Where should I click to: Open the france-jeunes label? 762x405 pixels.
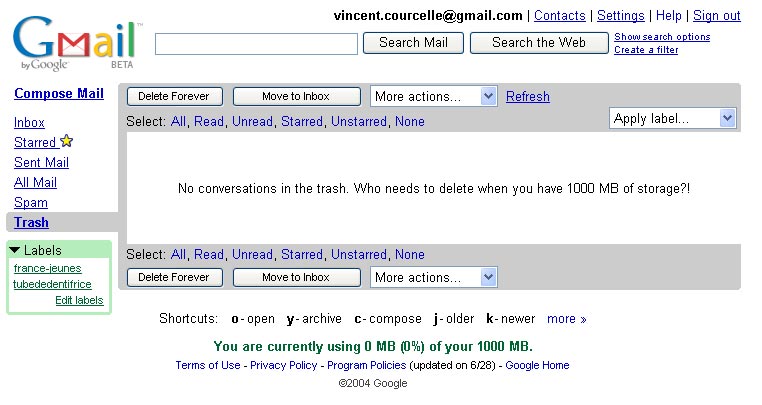47,268
